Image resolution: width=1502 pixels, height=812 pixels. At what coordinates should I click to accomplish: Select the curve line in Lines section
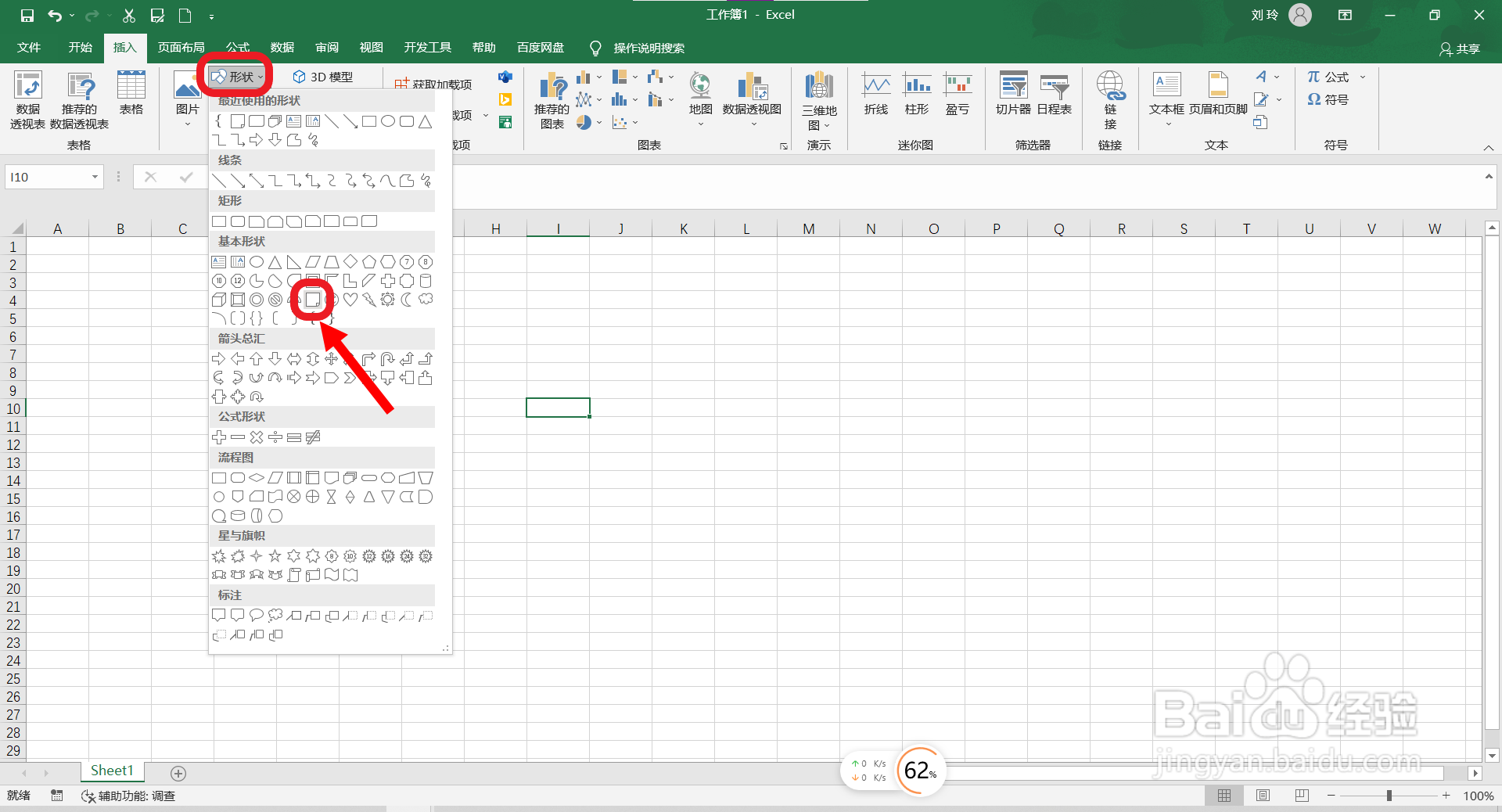pyautogui.click(x=387, y=181)
